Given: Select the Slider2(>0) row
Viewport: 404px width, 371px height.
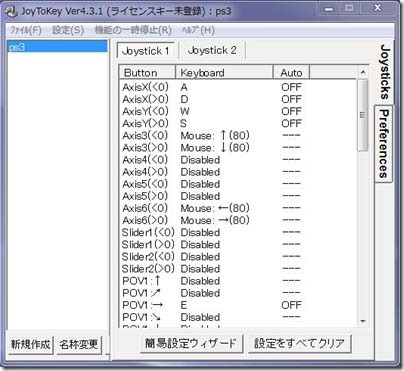Looking at the screenshot, I should 239,269.
